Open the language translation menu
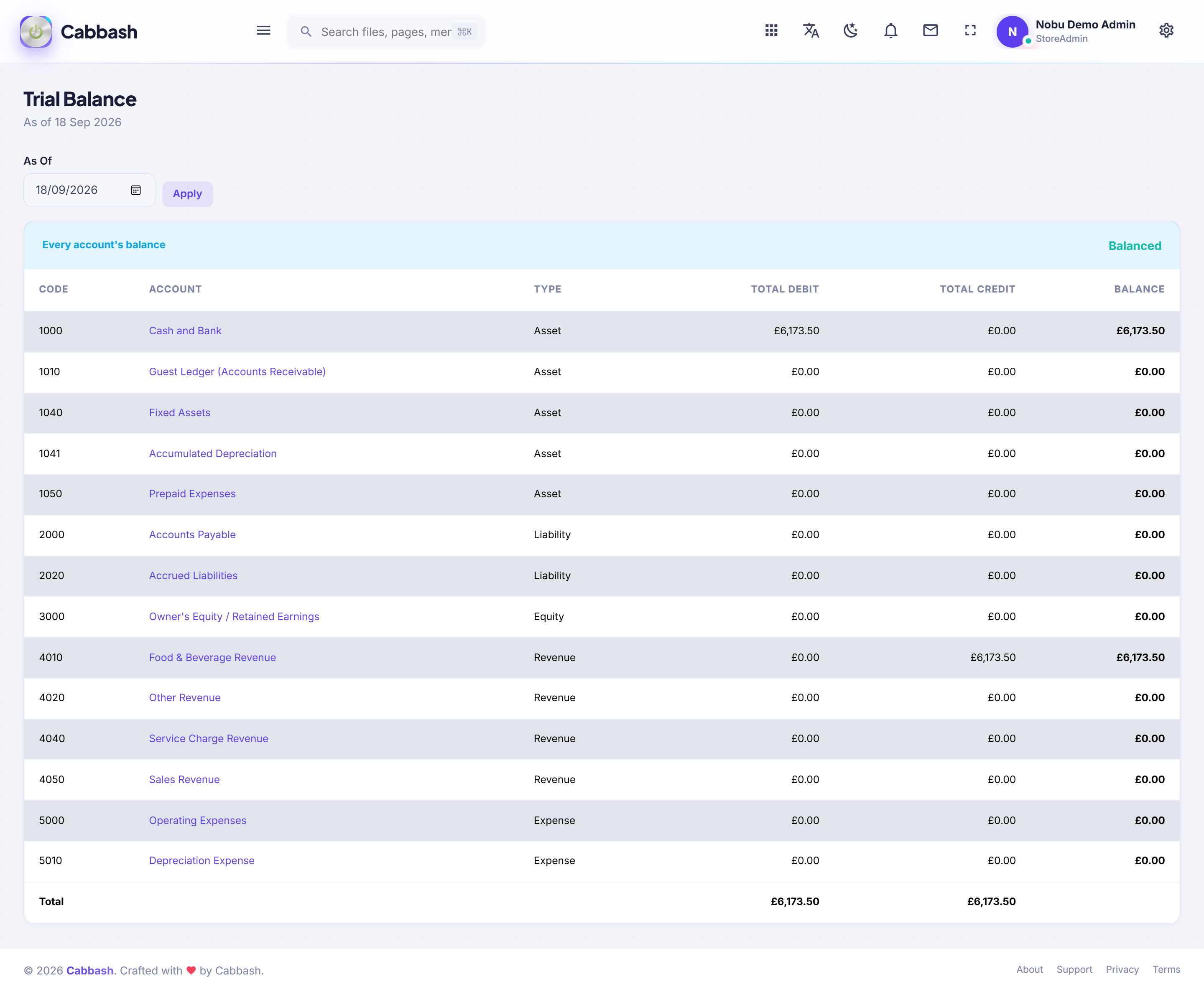 click(x=811, y=30)
